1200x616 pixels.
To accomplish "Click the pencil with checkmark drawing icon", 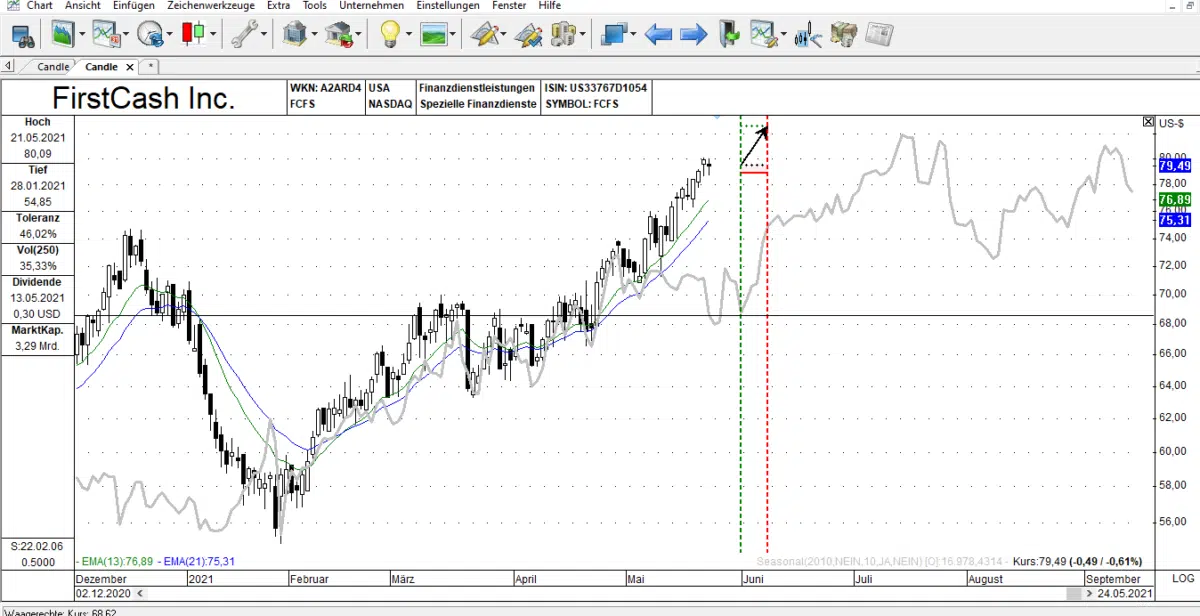I will tap(528, 35).
